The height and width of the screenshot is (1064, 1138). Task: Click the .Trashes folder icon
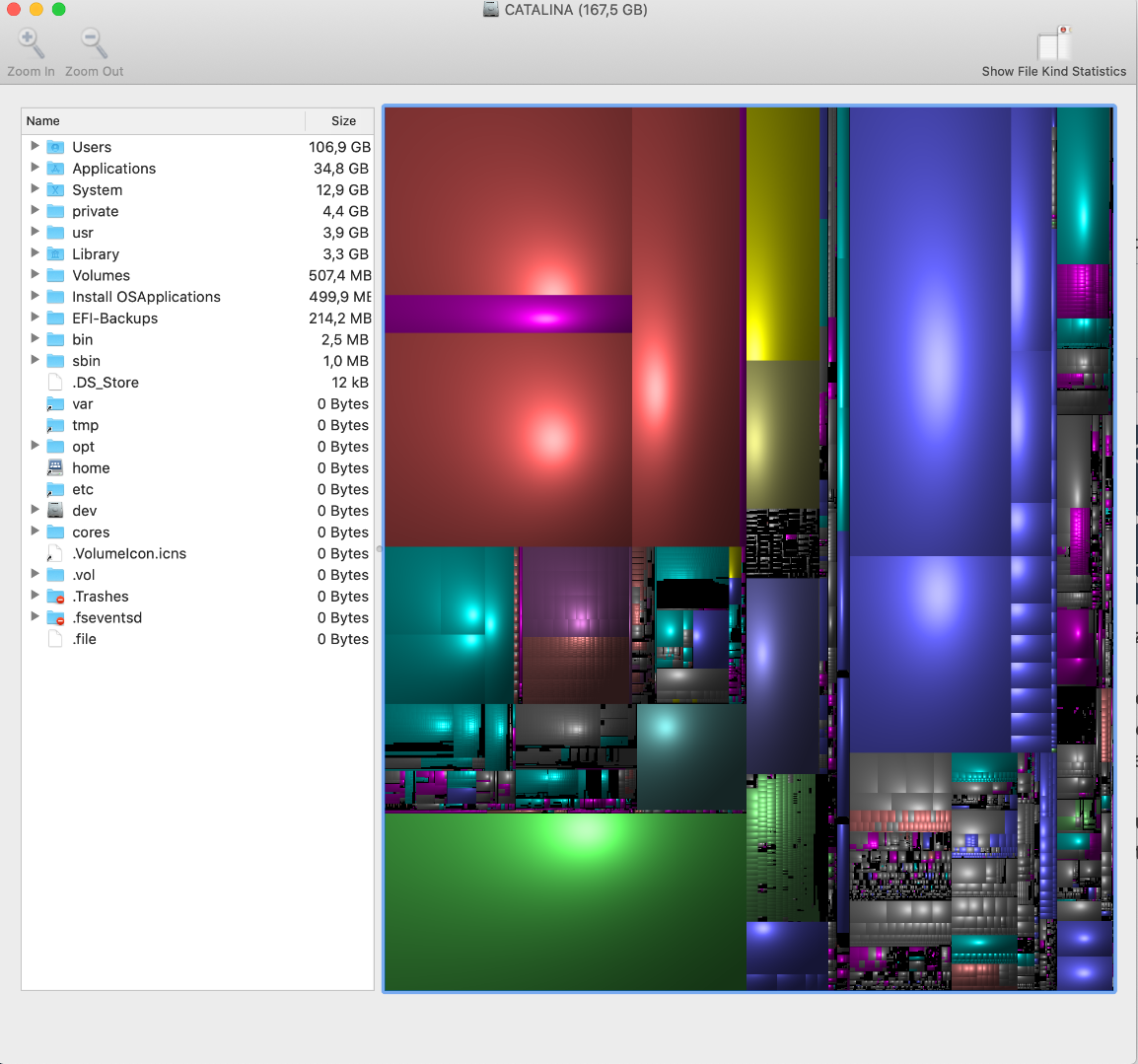[56, 597]
